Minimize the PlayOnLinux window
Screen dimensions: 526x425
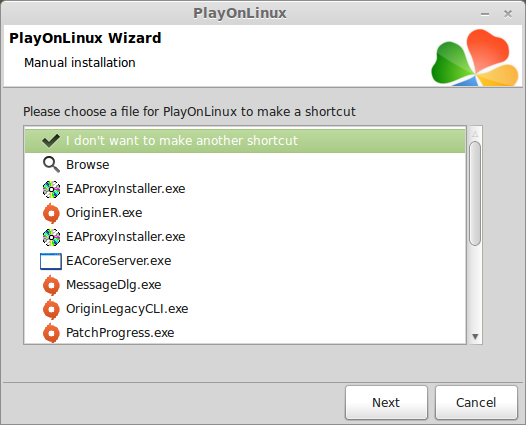click(x=485, y=14)
